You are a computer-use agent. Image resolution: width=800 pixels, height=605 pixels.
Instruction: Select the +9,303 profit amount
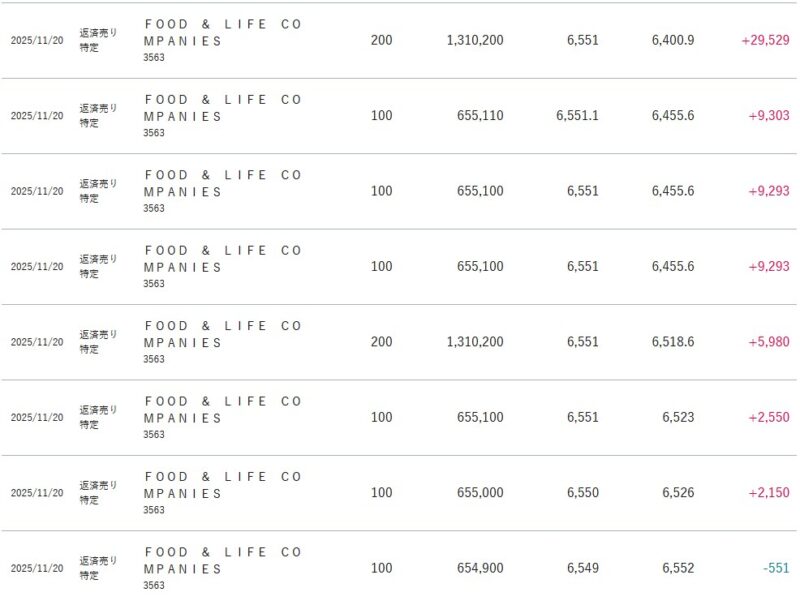tap(768, 116)
